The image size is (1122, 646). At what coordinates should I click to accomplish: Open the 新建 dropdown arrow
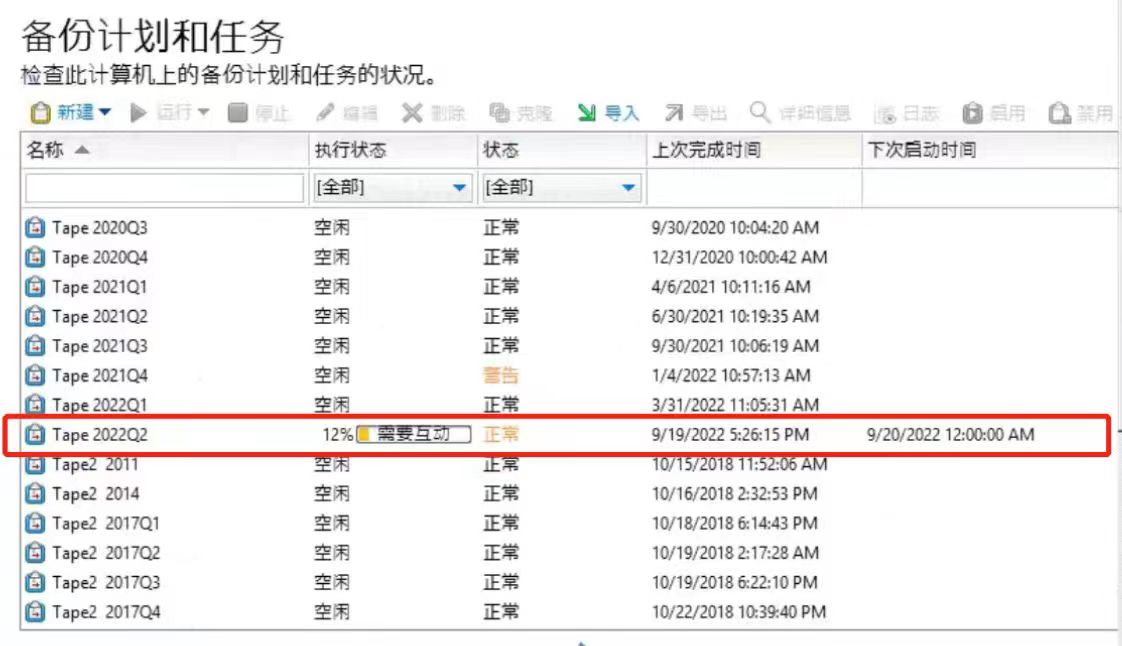pyautogui.click(x=104, y=112)
